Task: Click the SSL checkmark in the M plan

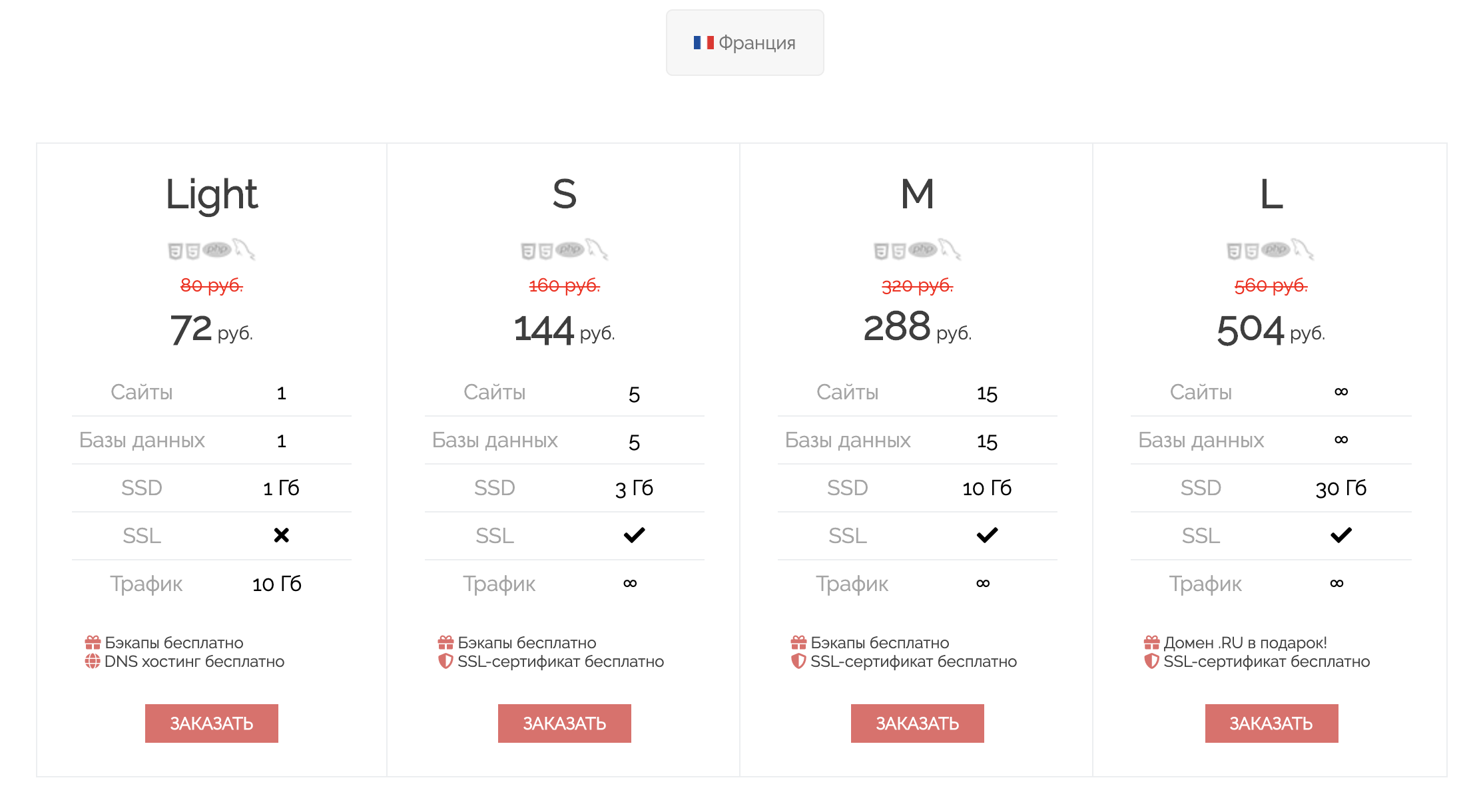Action: tap(987, 535)
